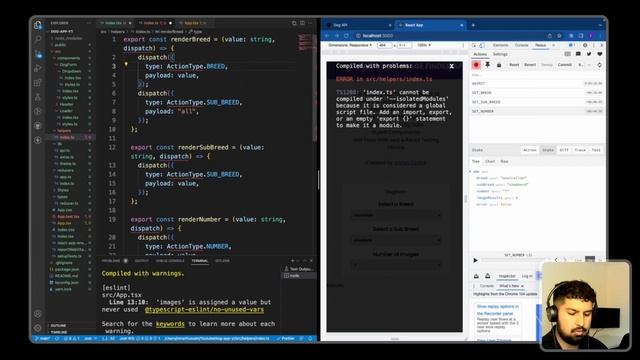Toggle the lock changes icon in Redux
The width and height of the screenshot is (640, 360).
[499, 65]
